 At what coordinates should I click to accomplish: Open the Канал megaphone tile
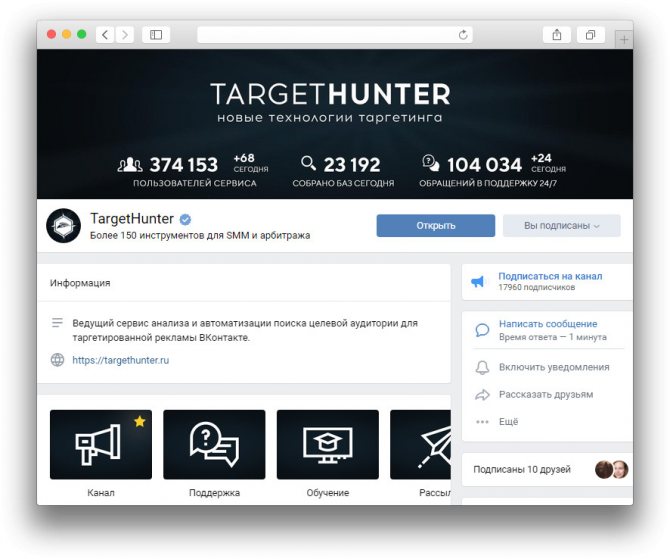(x=101, y=444)
